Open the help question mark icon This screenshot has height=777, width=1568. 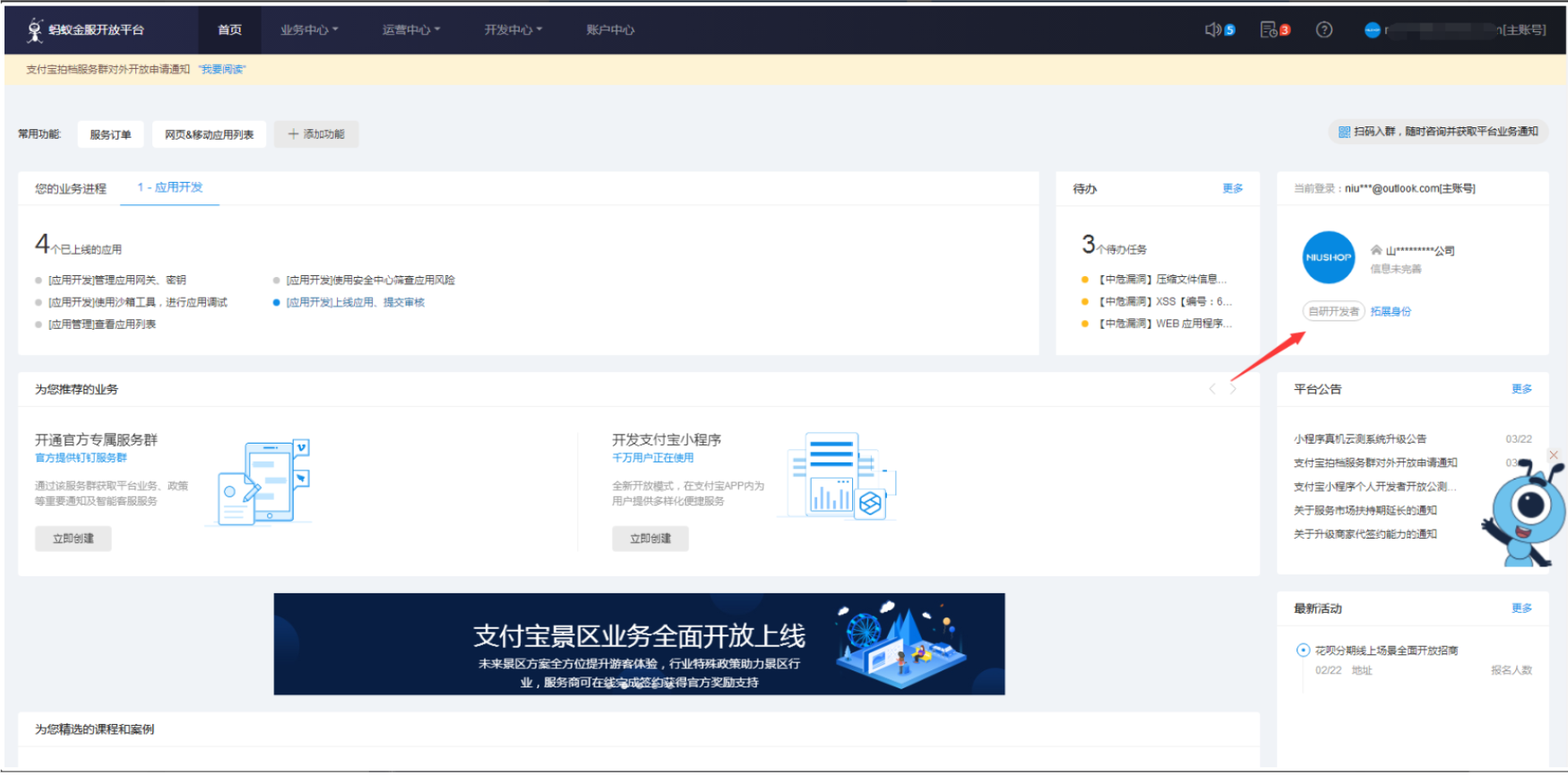[x=1323, y=30]
